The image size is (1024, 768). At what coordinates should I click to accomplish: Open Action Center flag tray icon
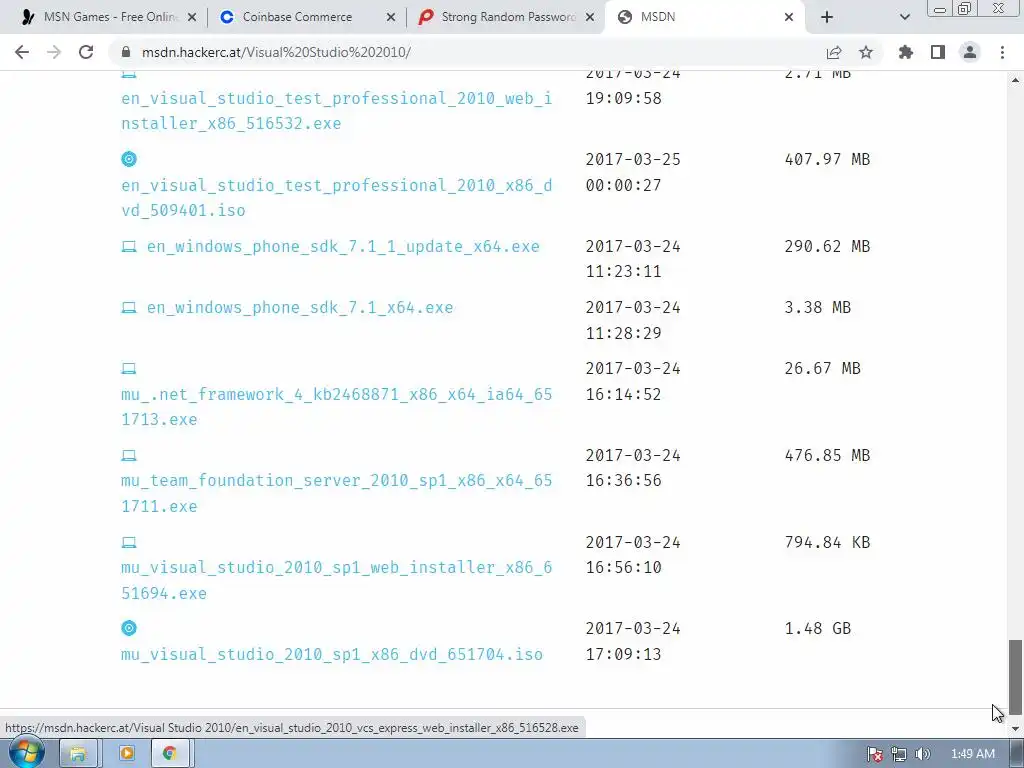tap(874, 754)
